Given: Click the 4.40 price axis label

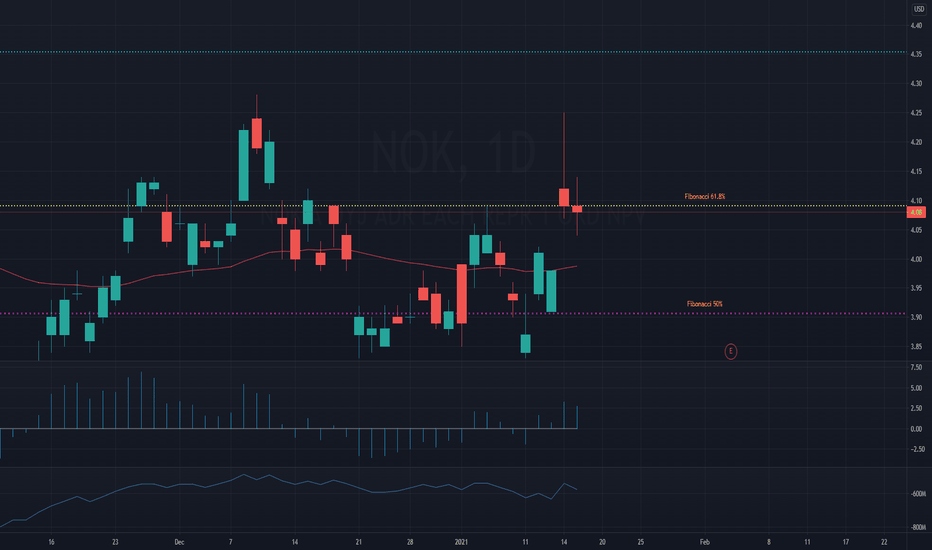Looking at the screenshot, I should [x=916, y=26].
